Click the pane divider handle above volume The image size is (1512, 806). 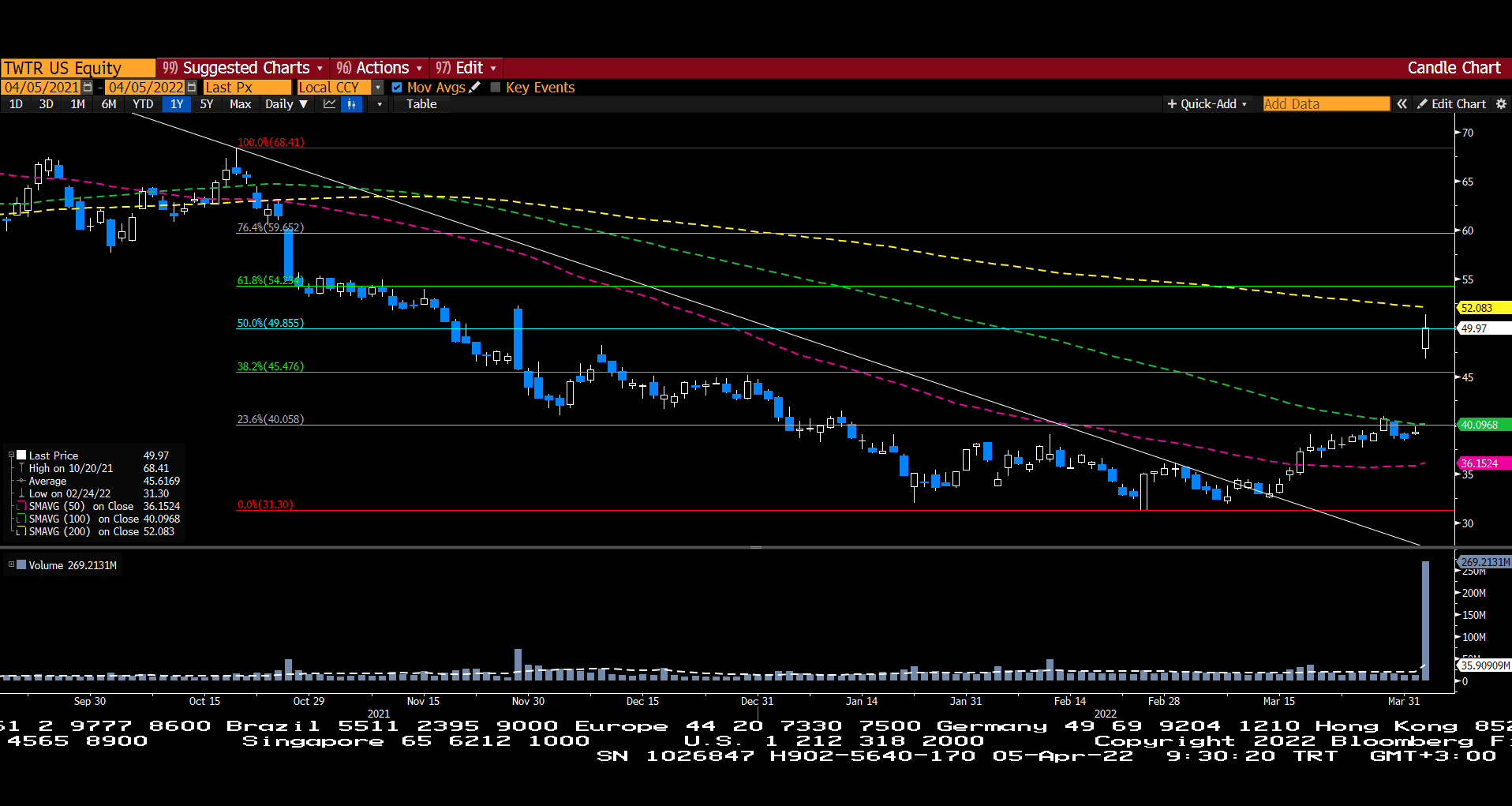[756, 547]
